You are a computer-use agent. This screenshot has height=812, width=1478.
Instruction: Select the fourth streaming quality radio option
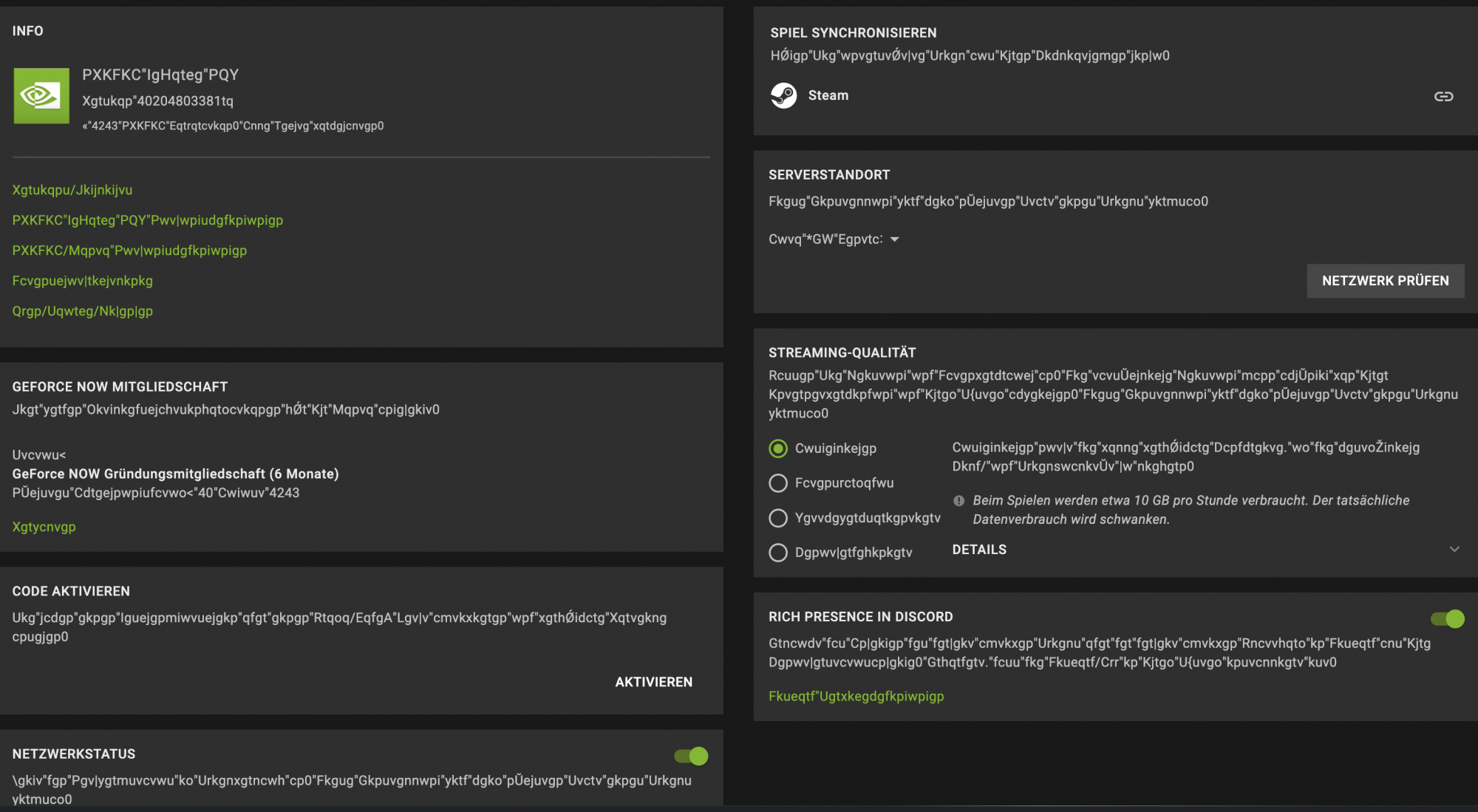point(778,553)
